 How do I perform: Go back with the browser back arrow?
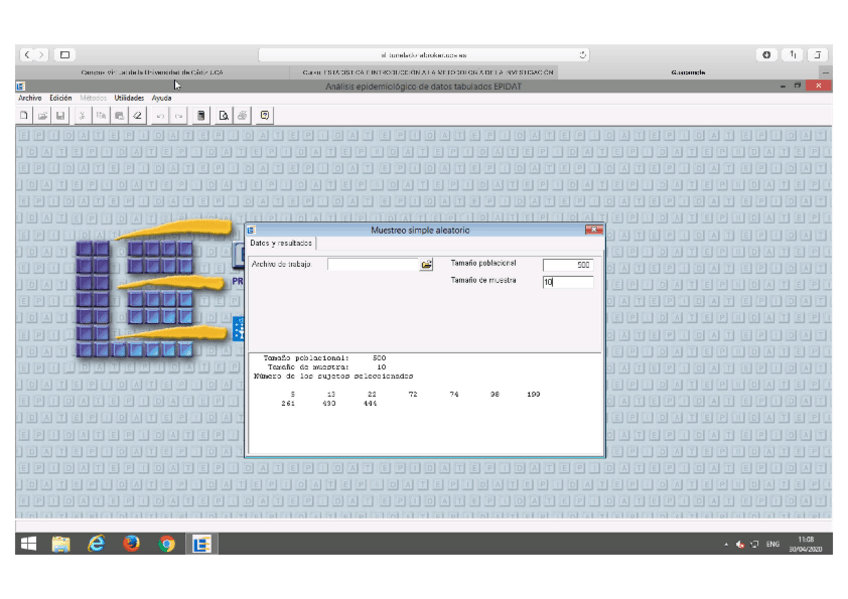tap(28, 55)
